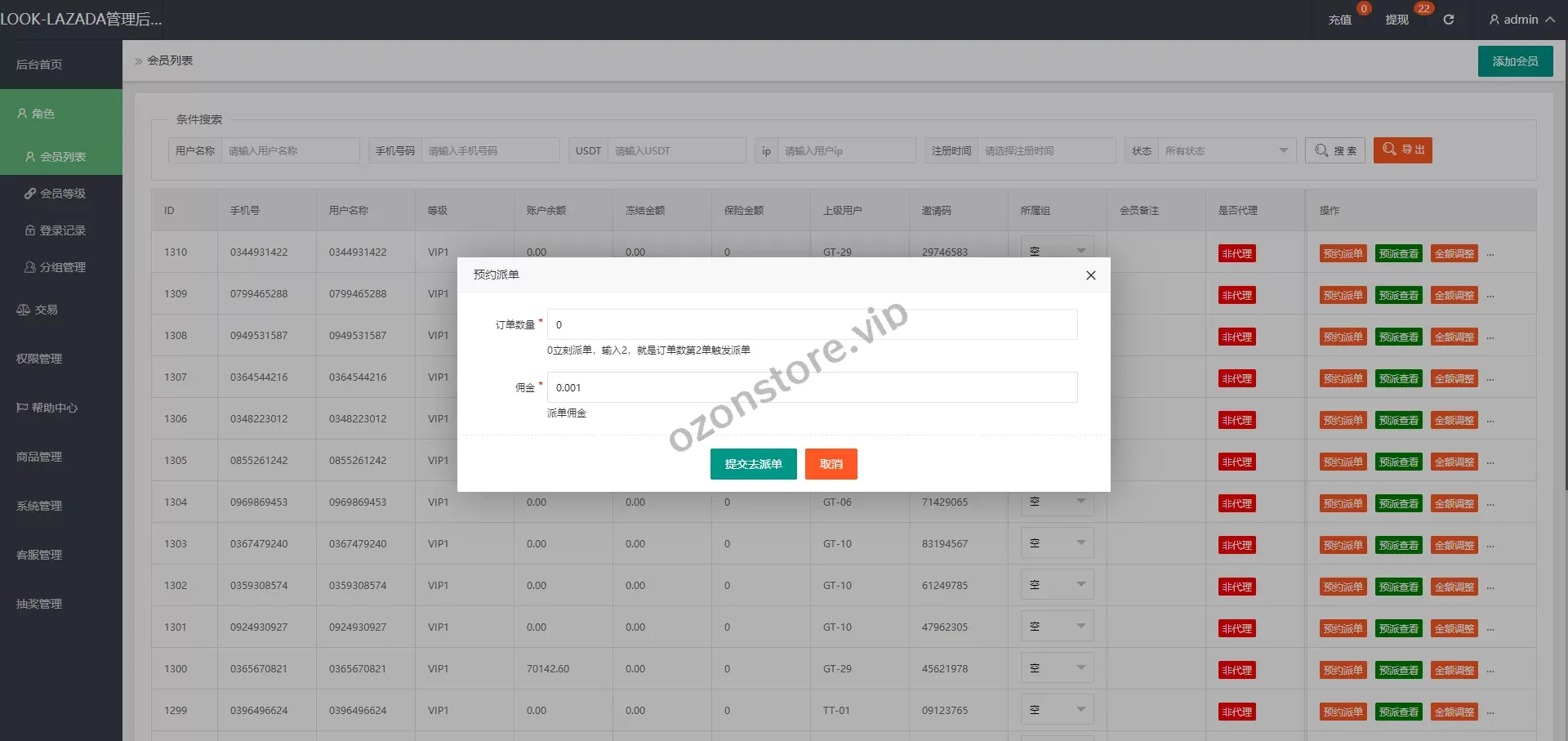
Task: Open 会员等级 in sidebar
Action: 62,194
